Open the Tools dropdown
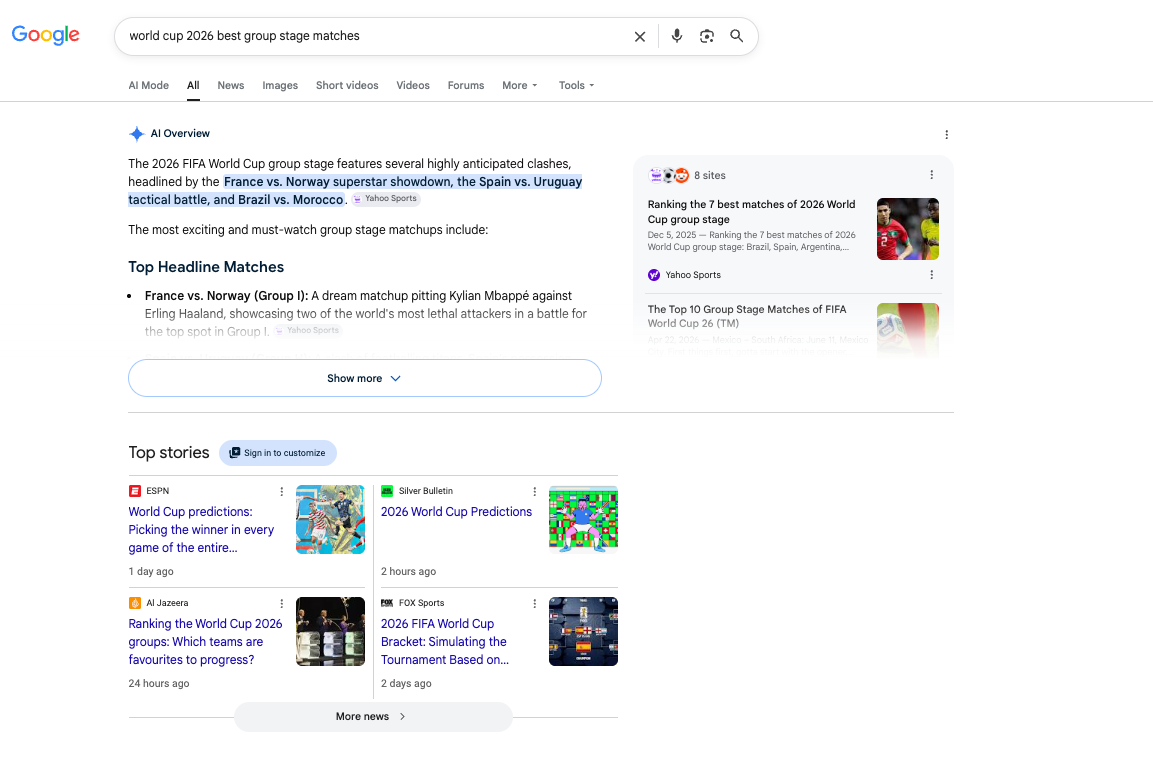This screenshot has width=1153, height=764. 576,85
